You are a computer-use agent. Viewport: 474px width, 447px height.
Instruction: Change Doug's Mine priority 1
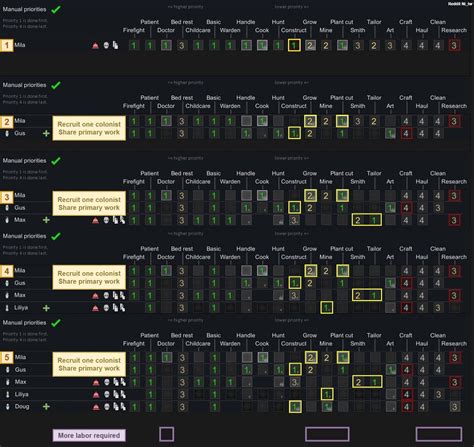[327, 407]
